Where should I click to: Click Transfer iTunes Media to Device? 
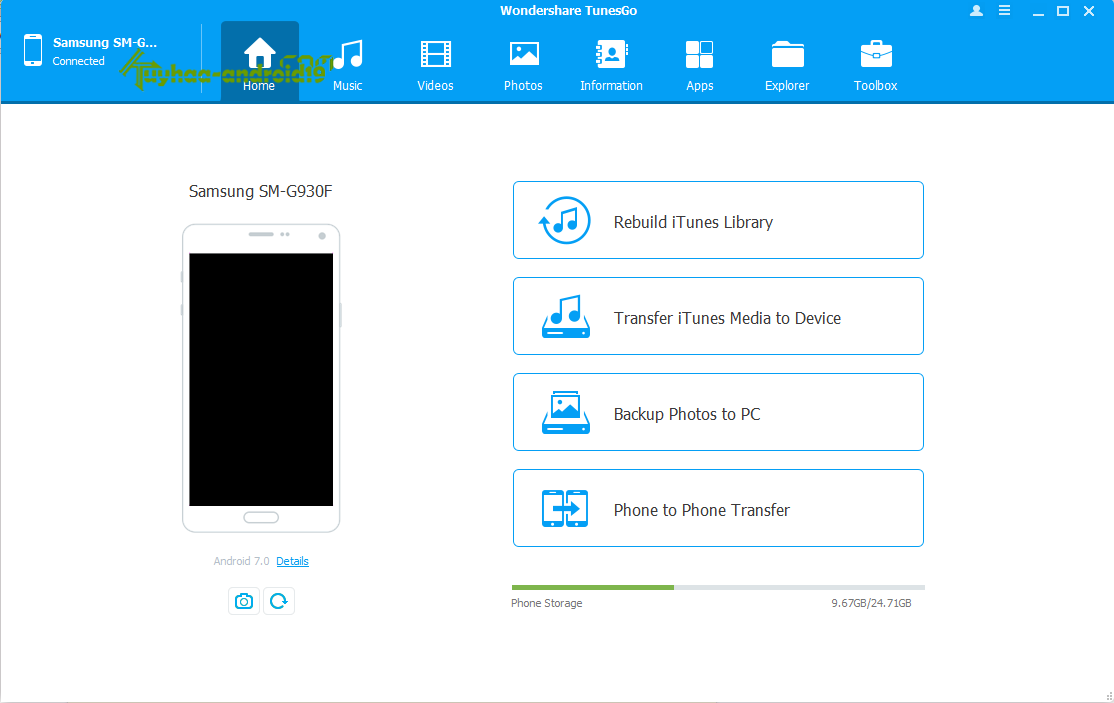718,316
